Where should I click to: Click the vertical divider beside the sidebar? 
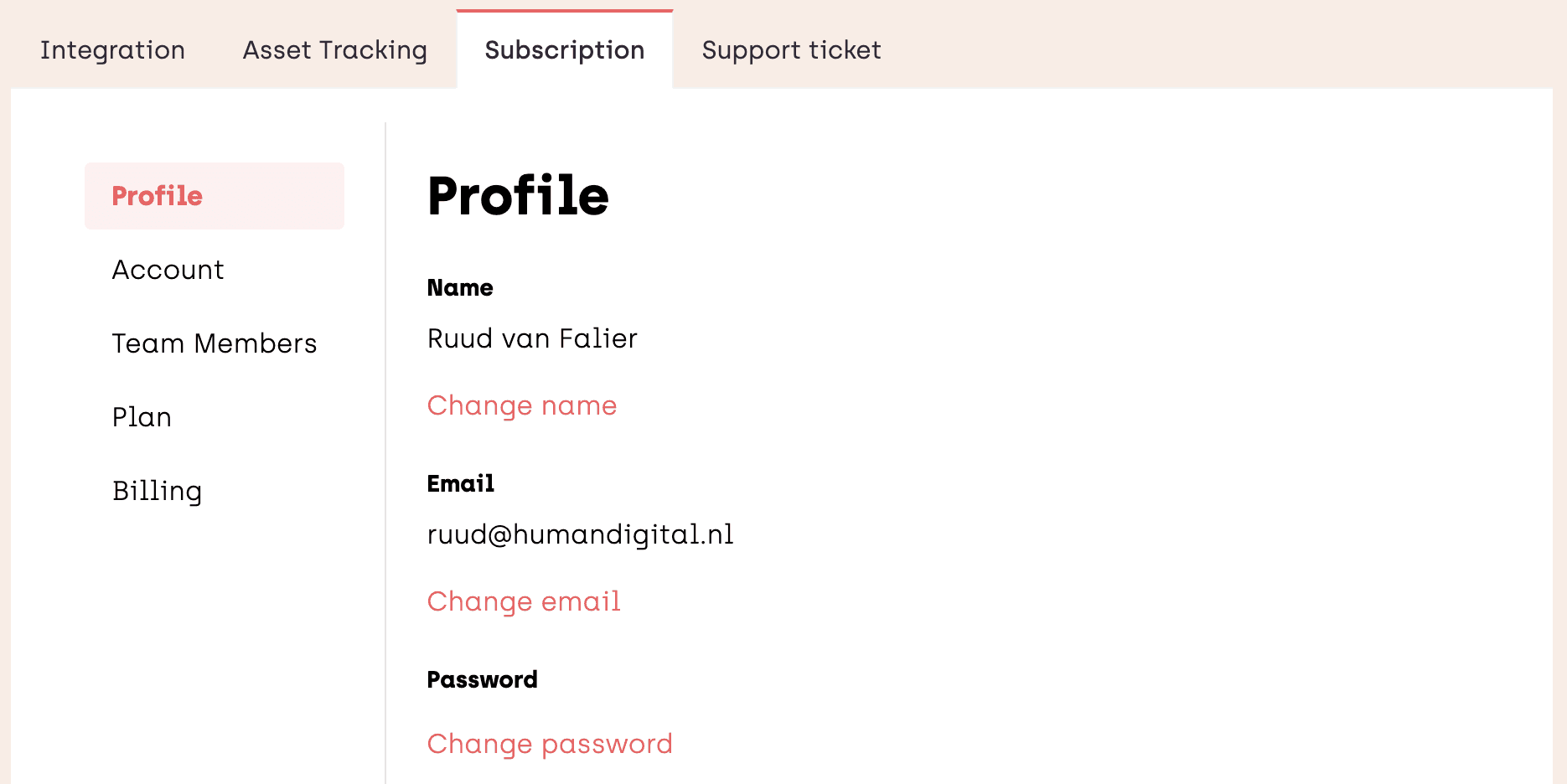click(x=385, y=452)
